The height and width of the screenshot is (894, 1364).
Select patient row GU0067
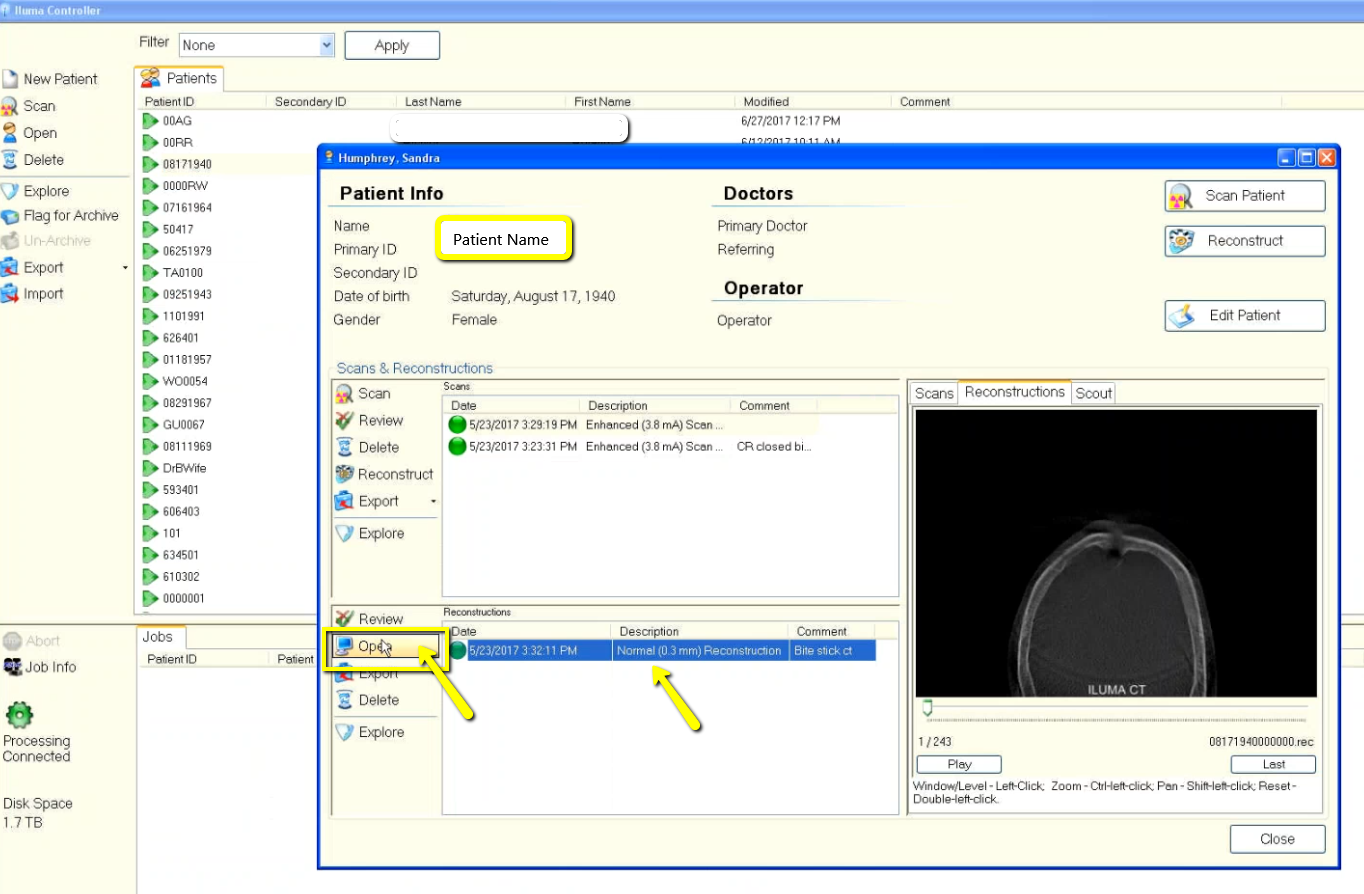pyautogui.click(x=227, y=425)
